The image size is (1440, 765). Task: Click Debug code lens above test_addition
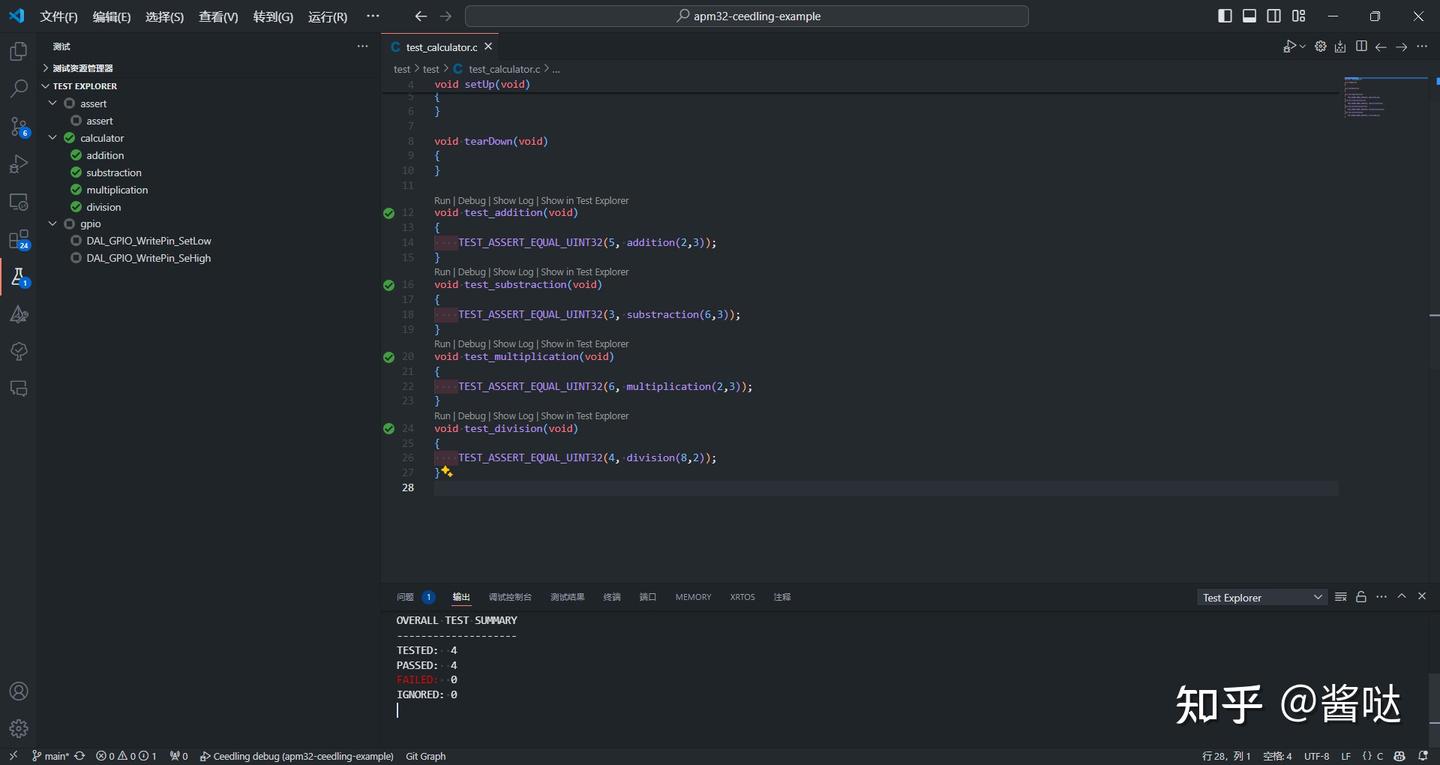point(471,201)
